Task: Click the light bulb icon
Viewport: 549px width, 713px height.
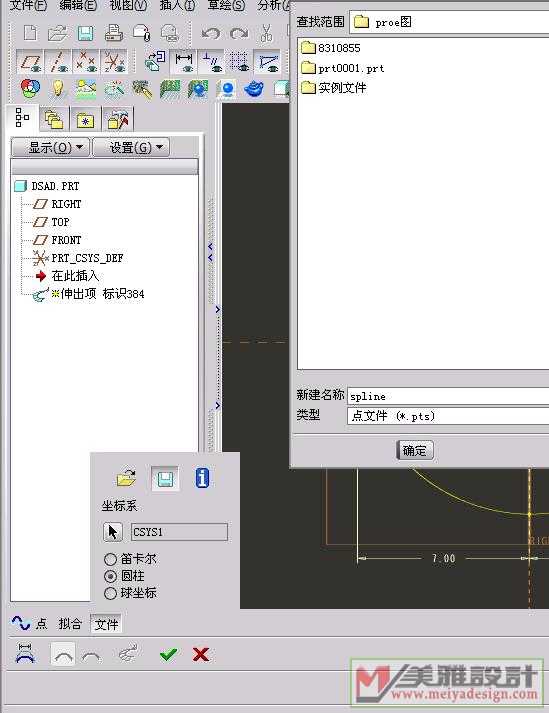Action: coord(58,88)
